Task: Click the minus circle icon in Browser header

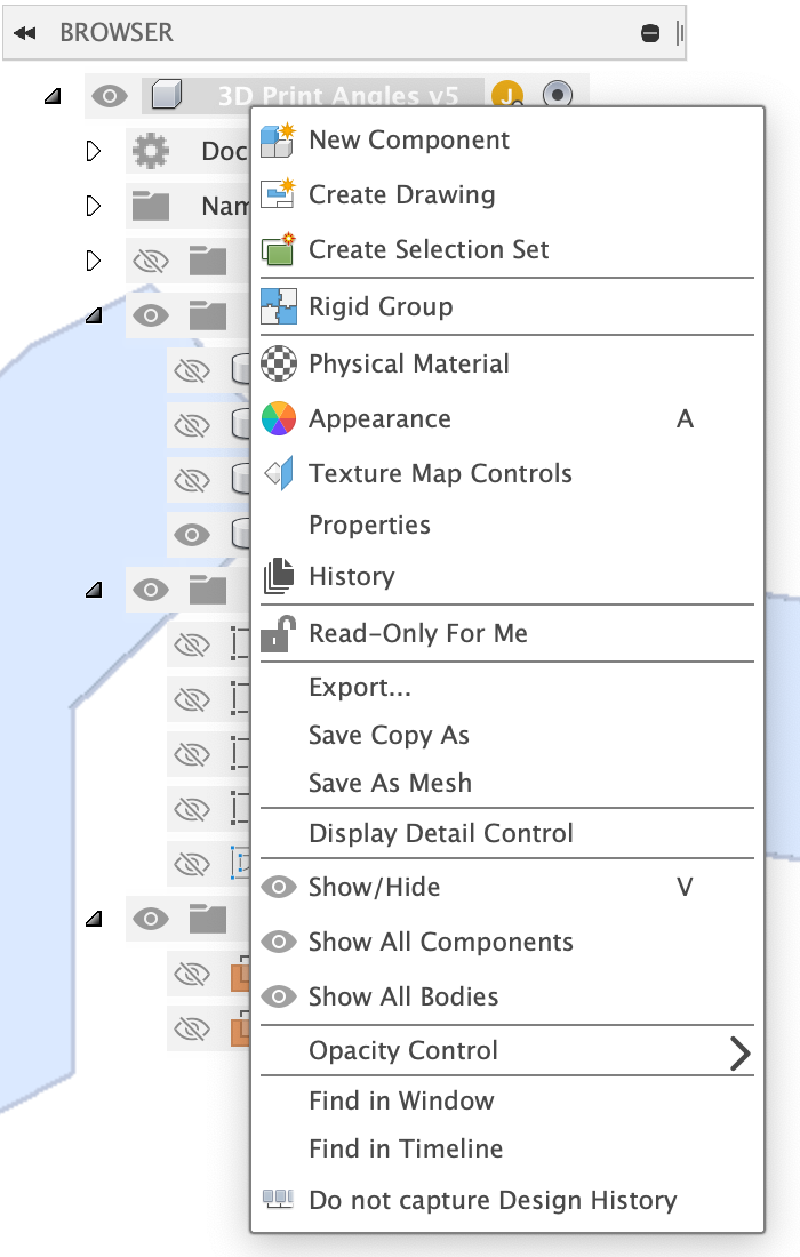Action: 650,33
